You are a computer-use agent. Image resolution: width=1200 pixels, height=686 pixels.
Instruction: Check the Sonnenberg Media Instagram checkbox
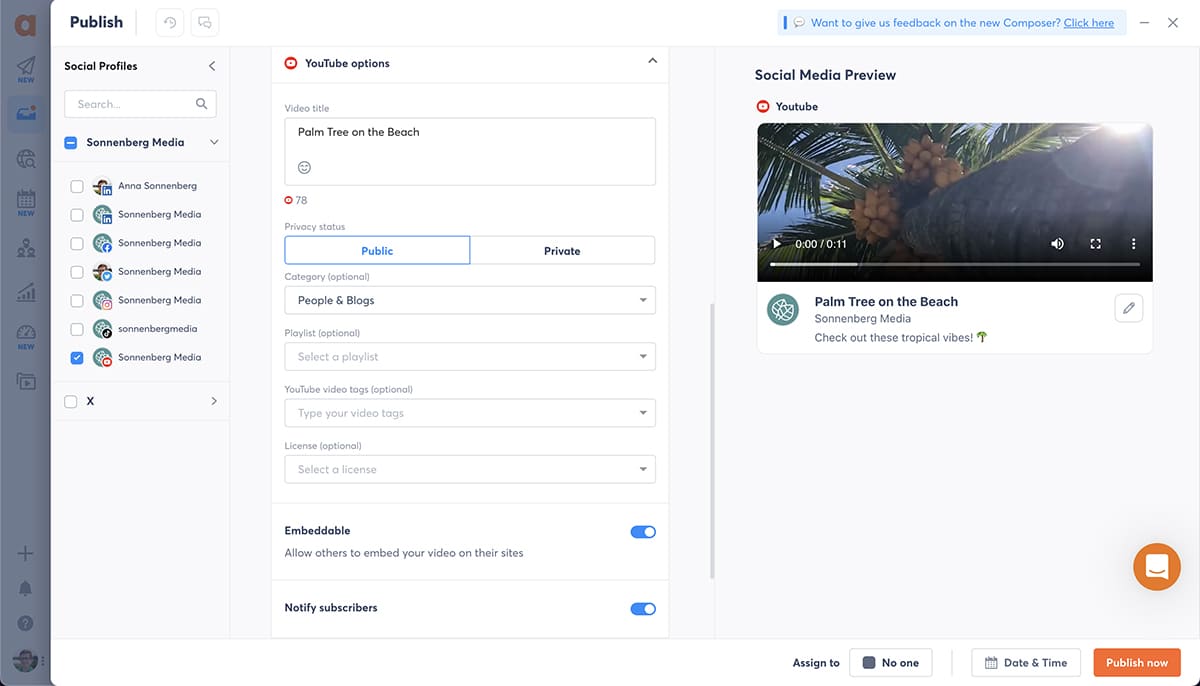pos(77,300)
